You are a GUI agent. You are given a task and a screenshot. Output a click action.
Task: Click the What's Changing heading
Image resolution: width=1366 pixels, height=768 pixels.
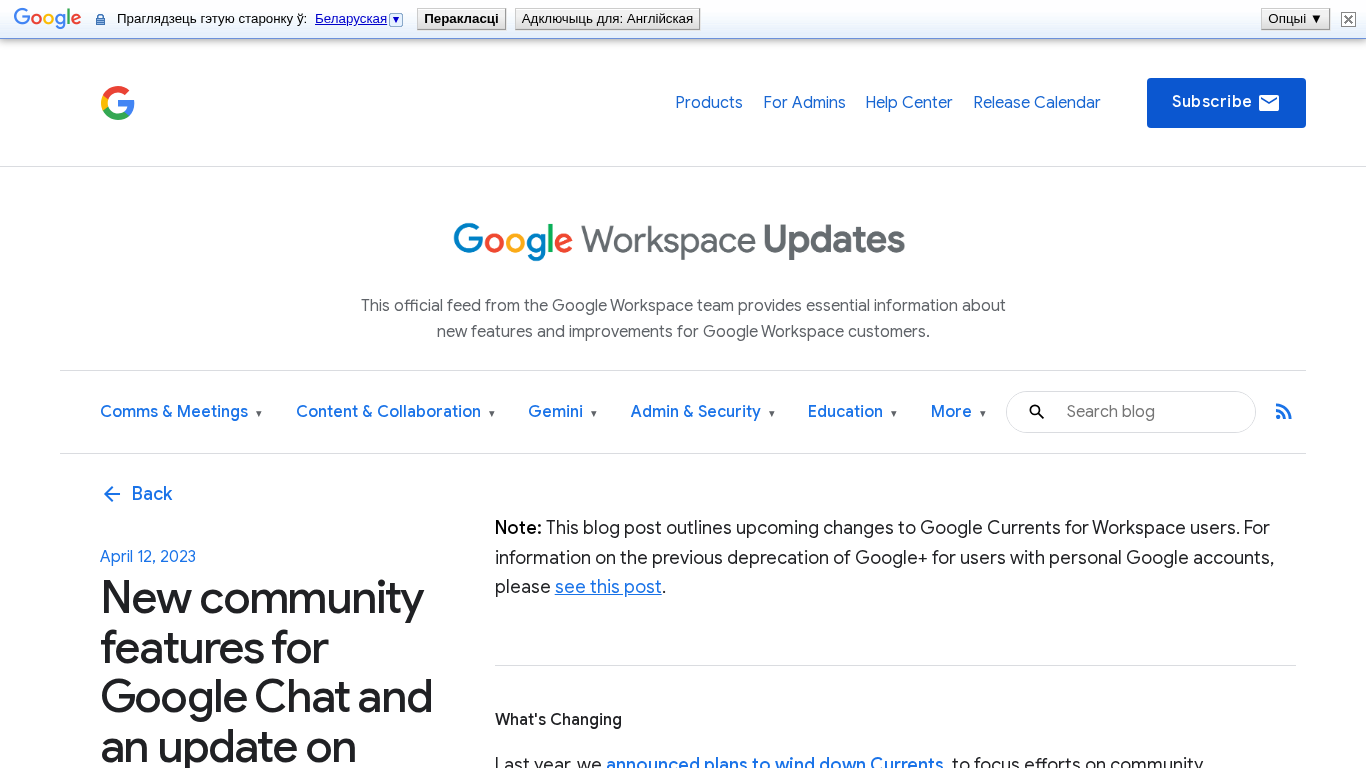558,720
